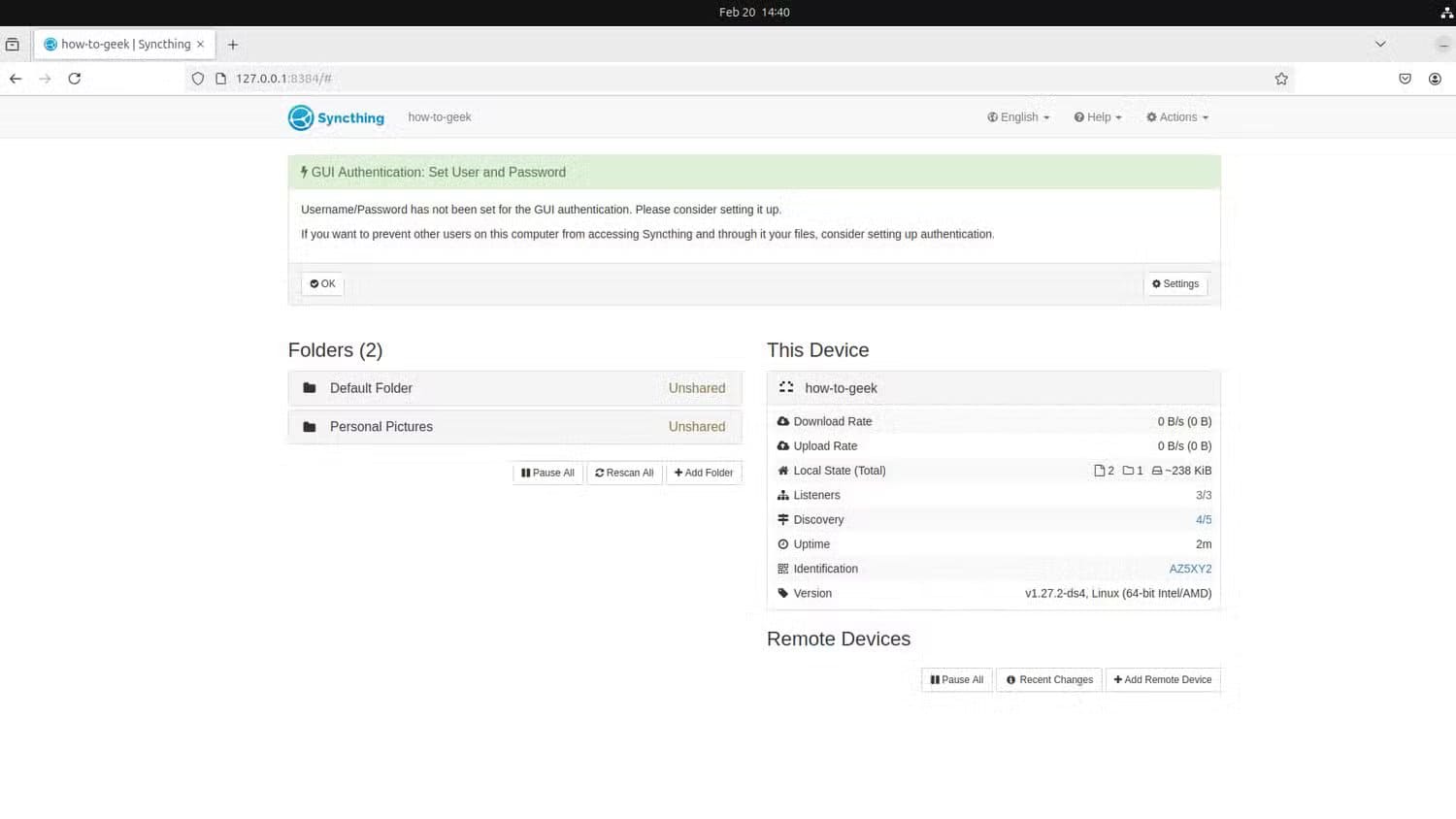
Task: Click the Unshared status of Personal Pictures
Action: (697, 427)
